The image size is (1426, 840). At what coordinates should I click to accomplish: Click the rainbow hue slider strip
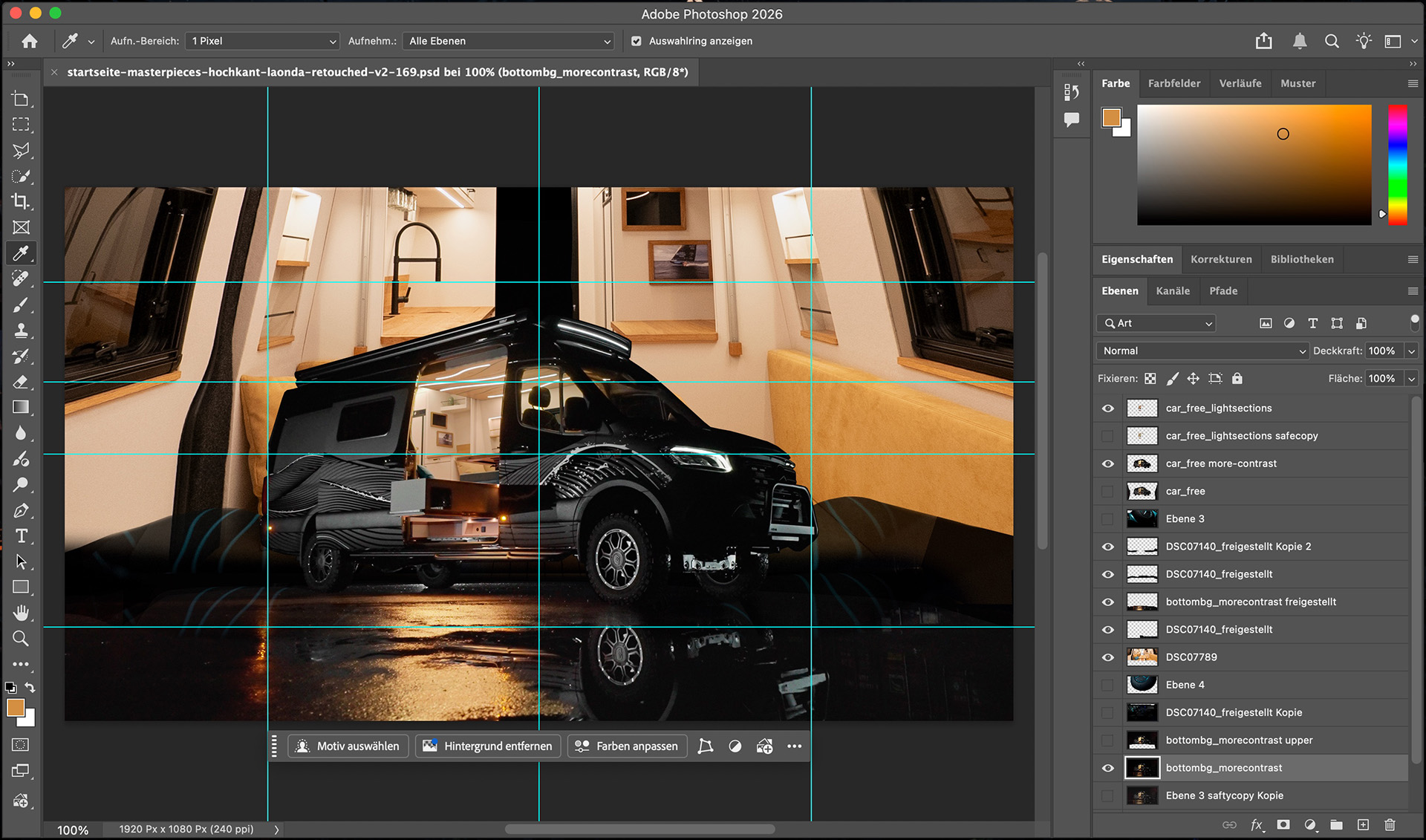[1398, 165]
